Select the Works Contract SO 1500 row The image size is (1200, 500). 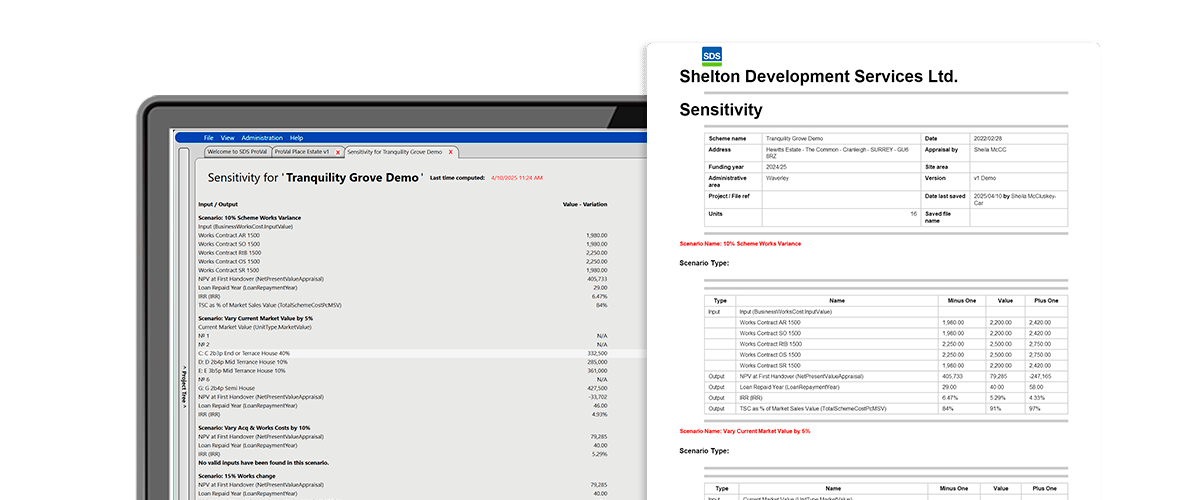point(402,244)
